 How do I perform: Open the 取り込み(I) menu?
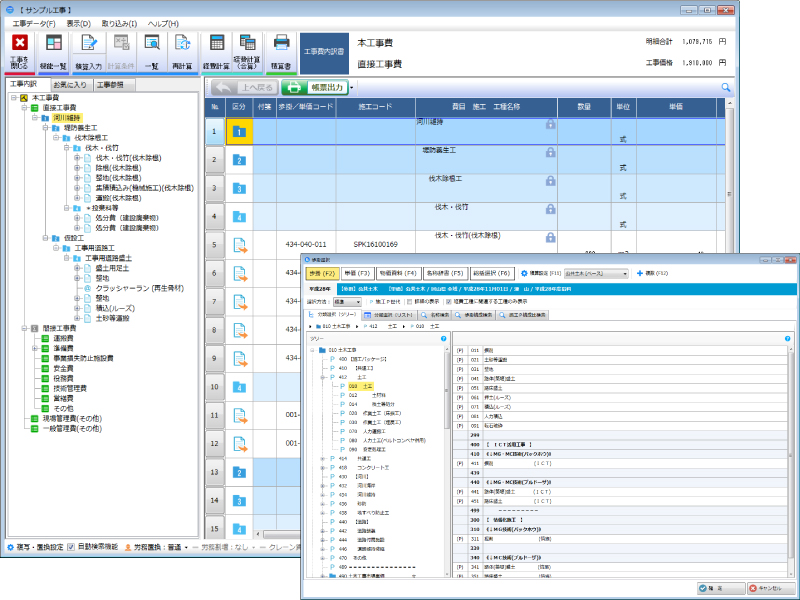click(x=119, y=22)
